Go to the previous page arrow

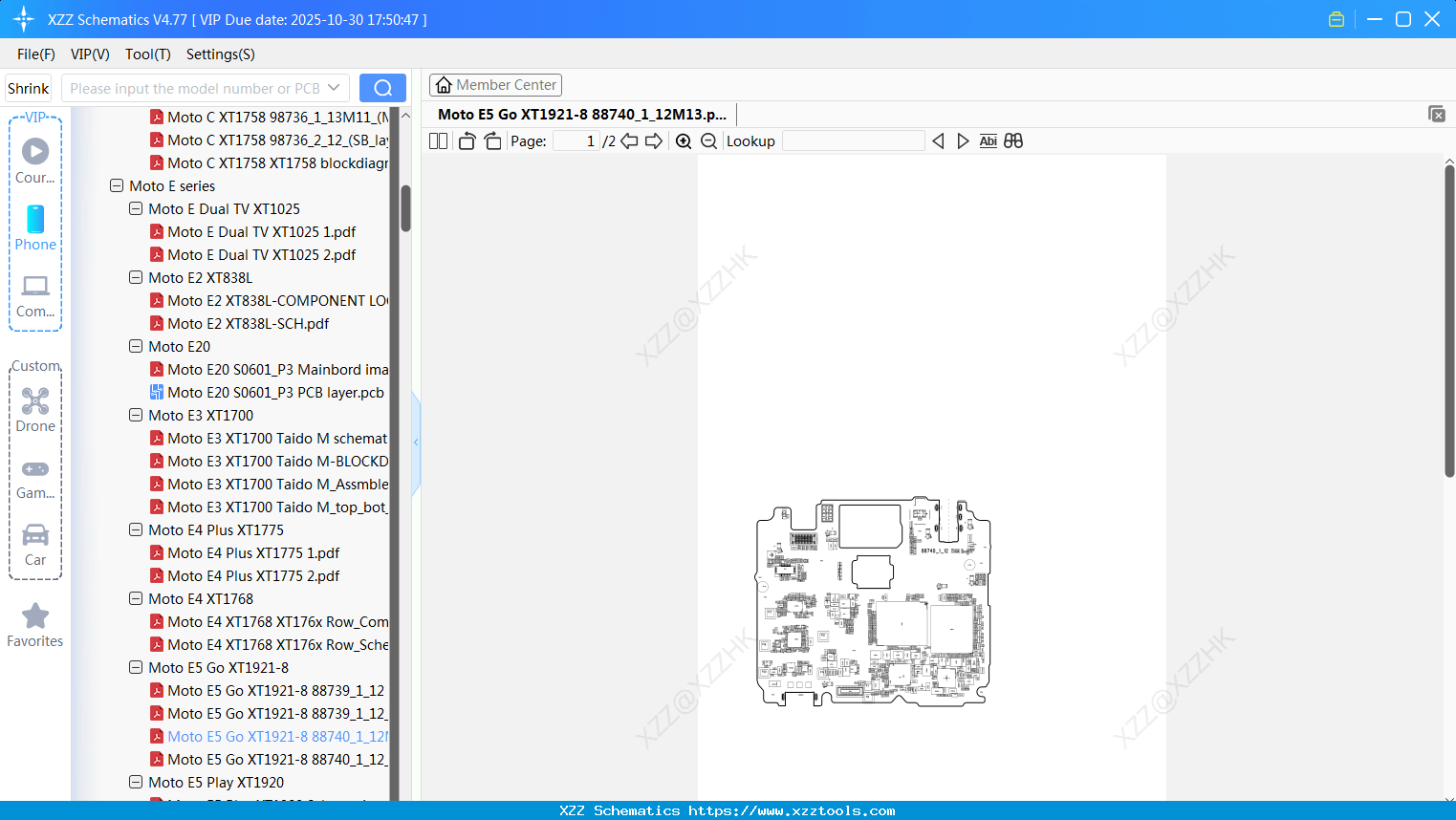[x=629, y=141]
